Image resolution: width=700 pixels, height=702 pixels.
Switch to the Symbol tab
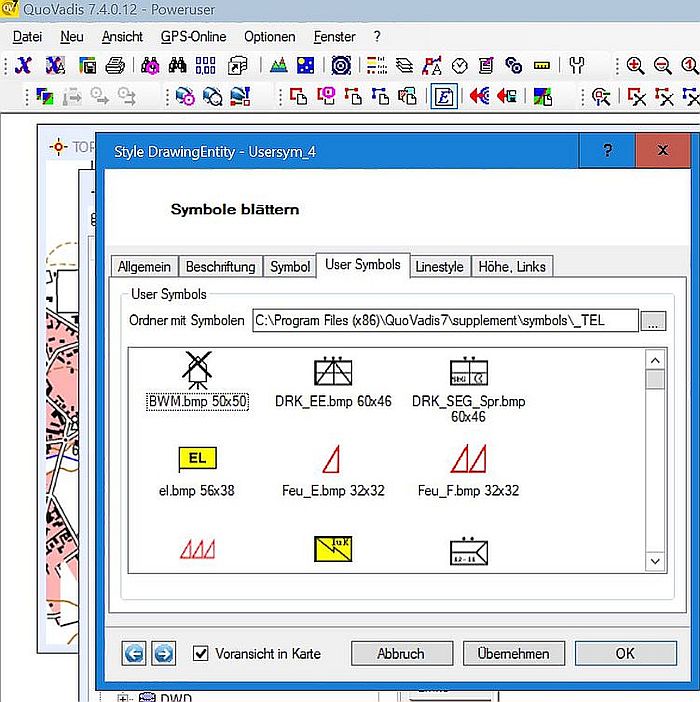(x=290, y=267)
